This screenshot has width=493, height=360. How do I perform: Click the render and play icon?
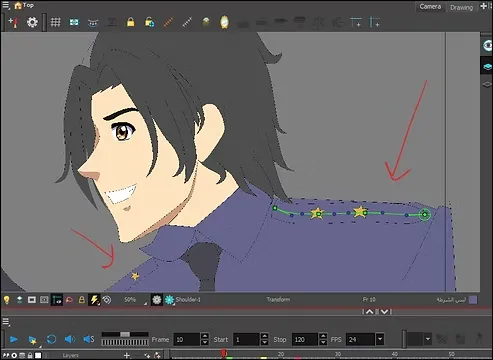(x=32, y=340)
